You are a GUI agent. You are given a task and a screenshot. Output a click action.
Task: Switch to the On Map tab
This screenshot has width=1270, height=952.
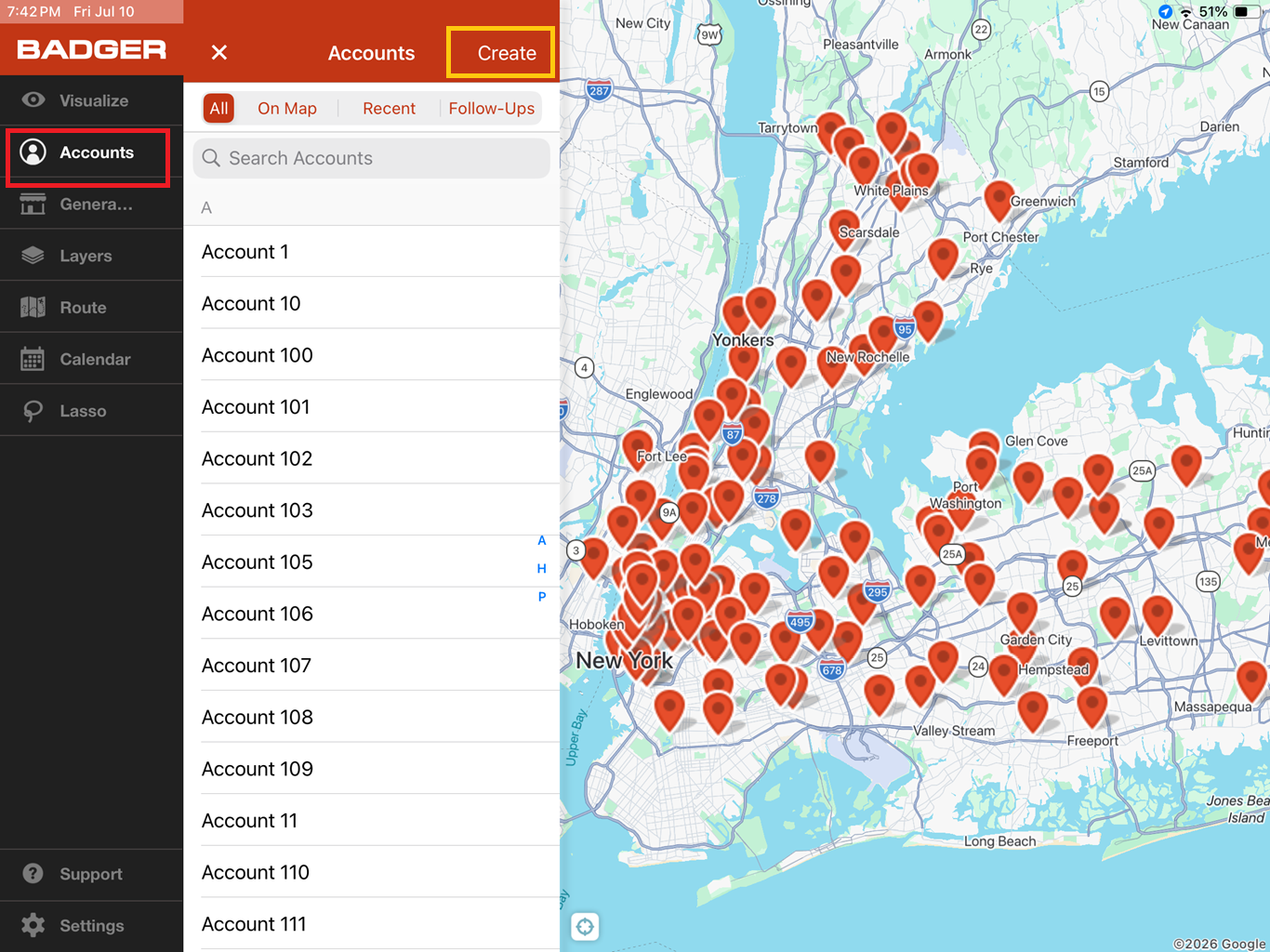[287, 108]
